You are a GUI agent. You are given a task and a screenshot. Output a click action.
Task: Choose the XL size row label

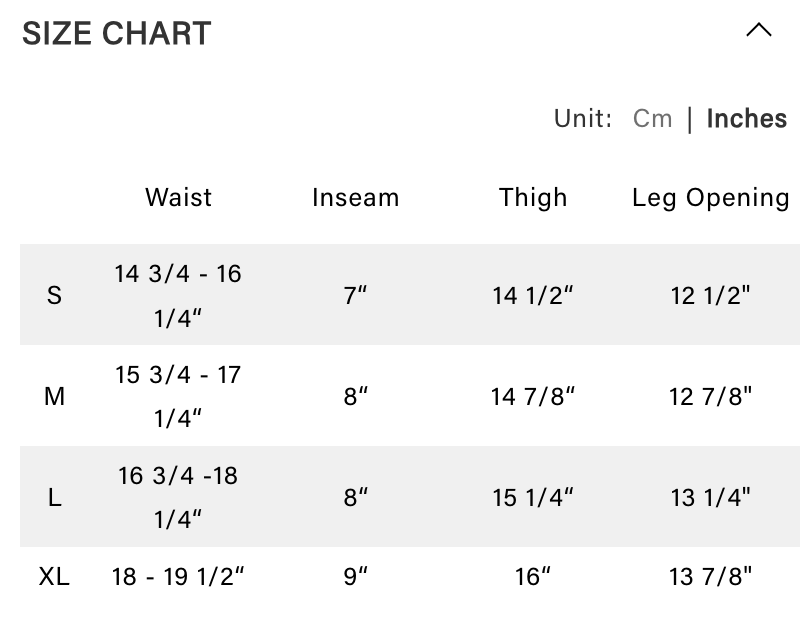click(54, 576)
